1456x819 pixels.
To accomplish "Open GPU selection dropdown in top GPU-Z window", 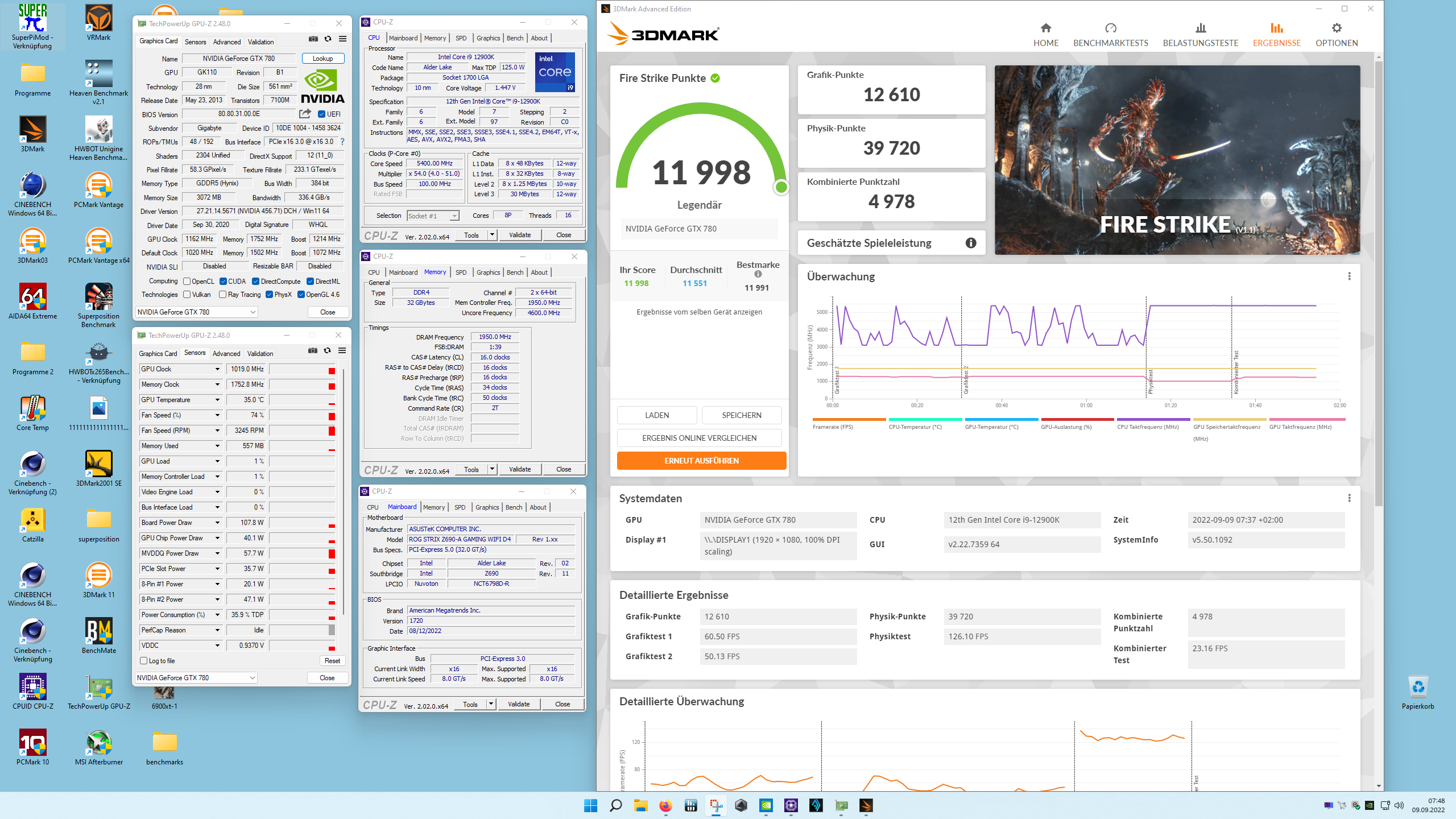I will pyautogui.click(x=197, y=312).
